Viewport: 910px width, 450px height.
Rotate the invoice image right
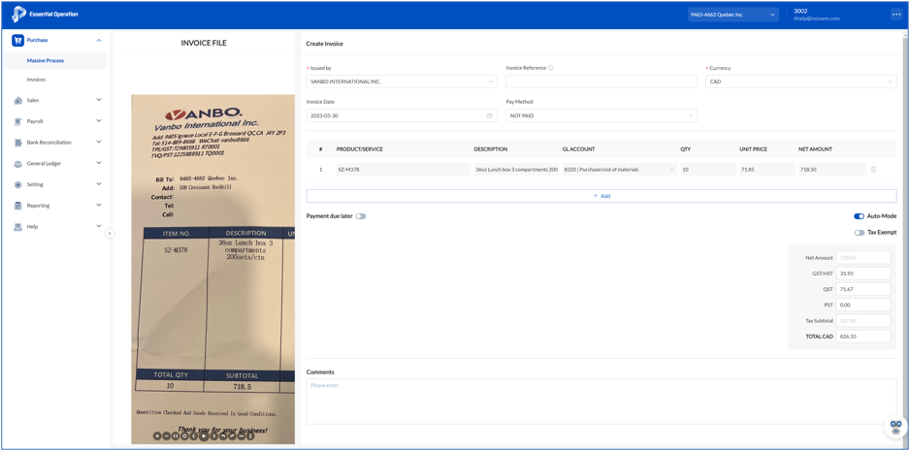click(232, 436)
